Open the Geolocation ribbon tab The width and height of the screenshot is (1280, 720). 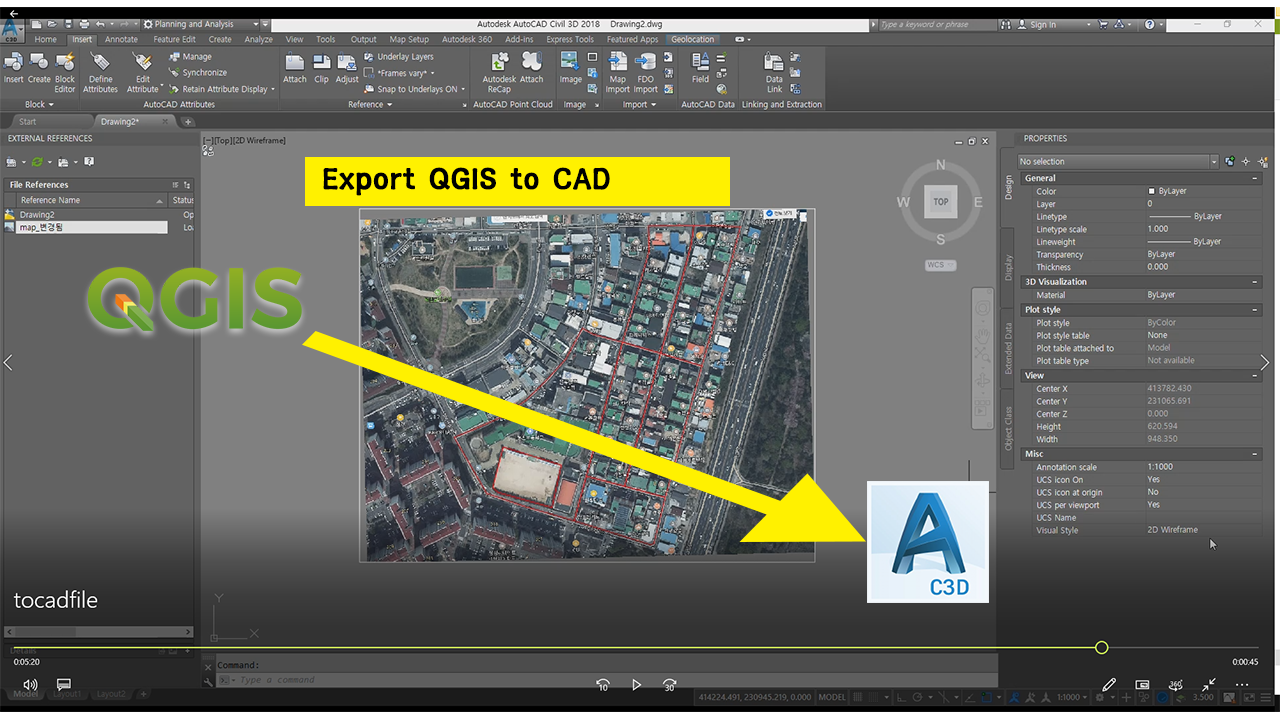(693, 40)
